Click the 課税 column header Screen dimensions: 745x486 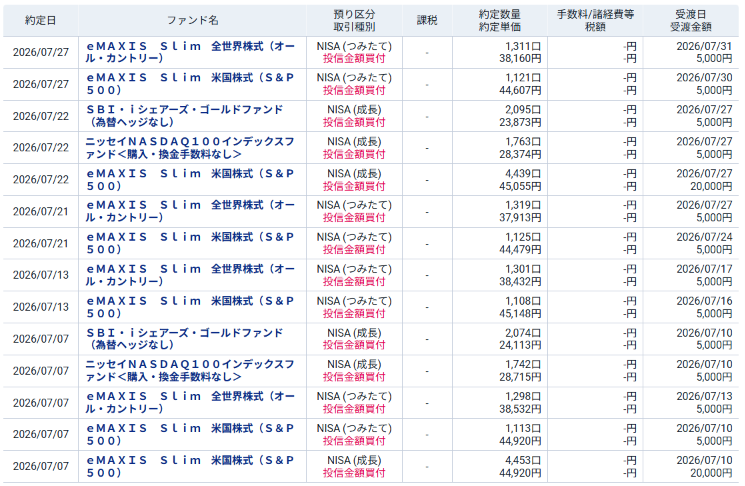coord(427,20)
